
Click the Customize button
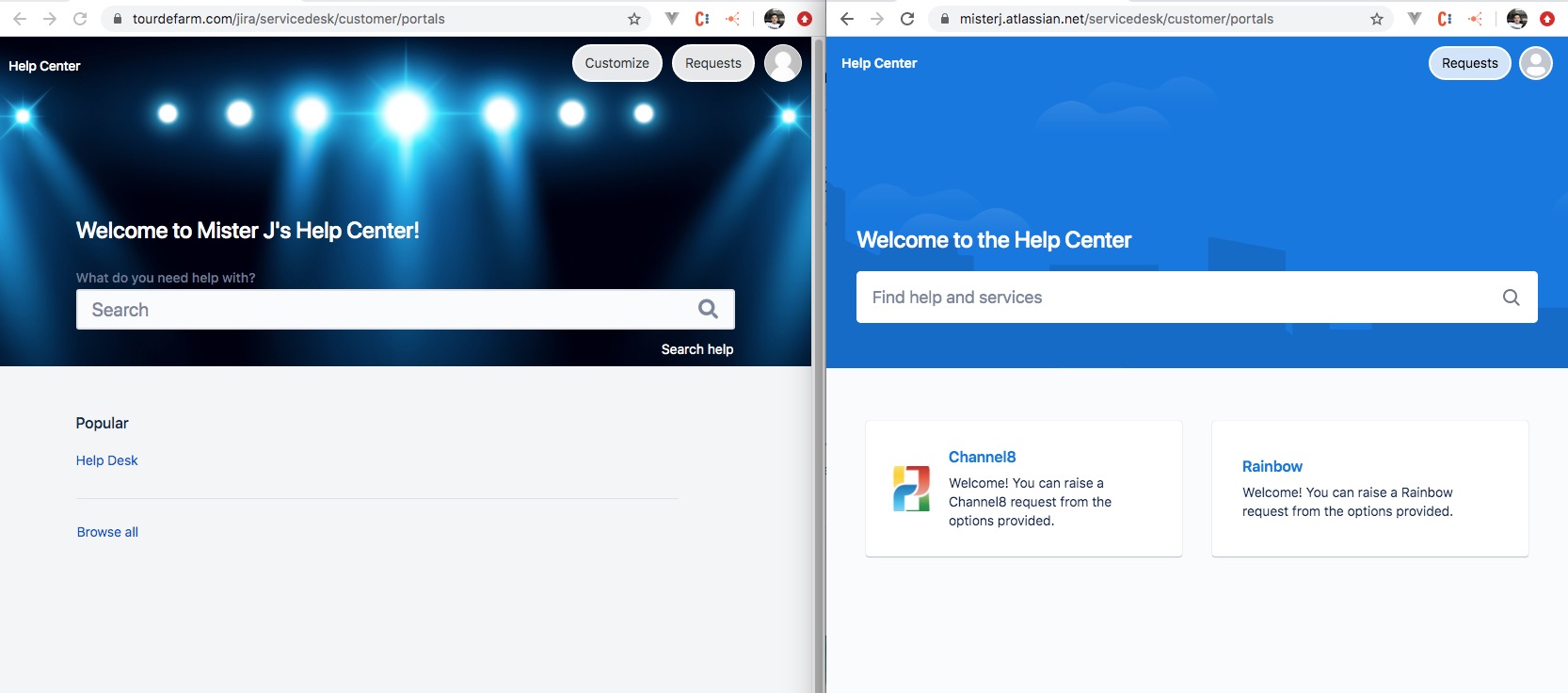click(617, 63)
